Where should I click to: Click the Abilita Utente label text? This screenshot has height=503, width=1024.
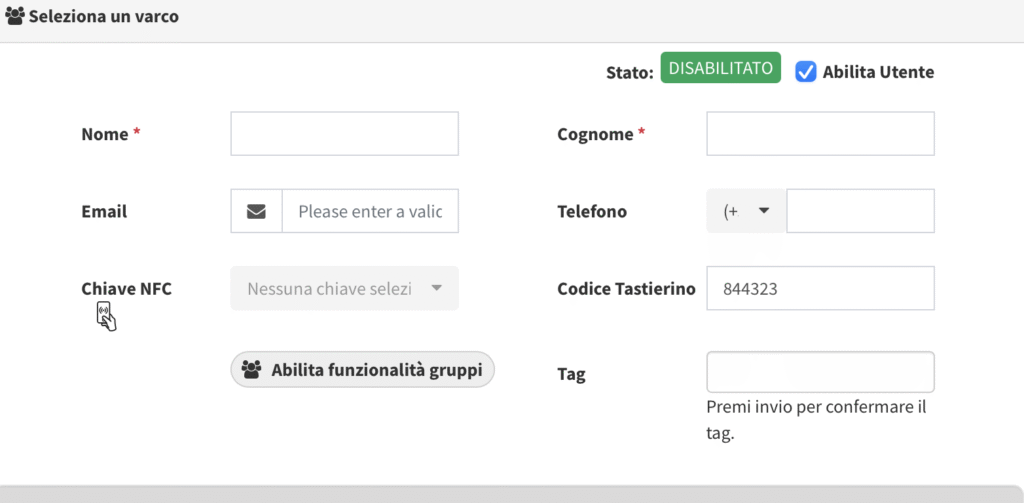(878, 72)
